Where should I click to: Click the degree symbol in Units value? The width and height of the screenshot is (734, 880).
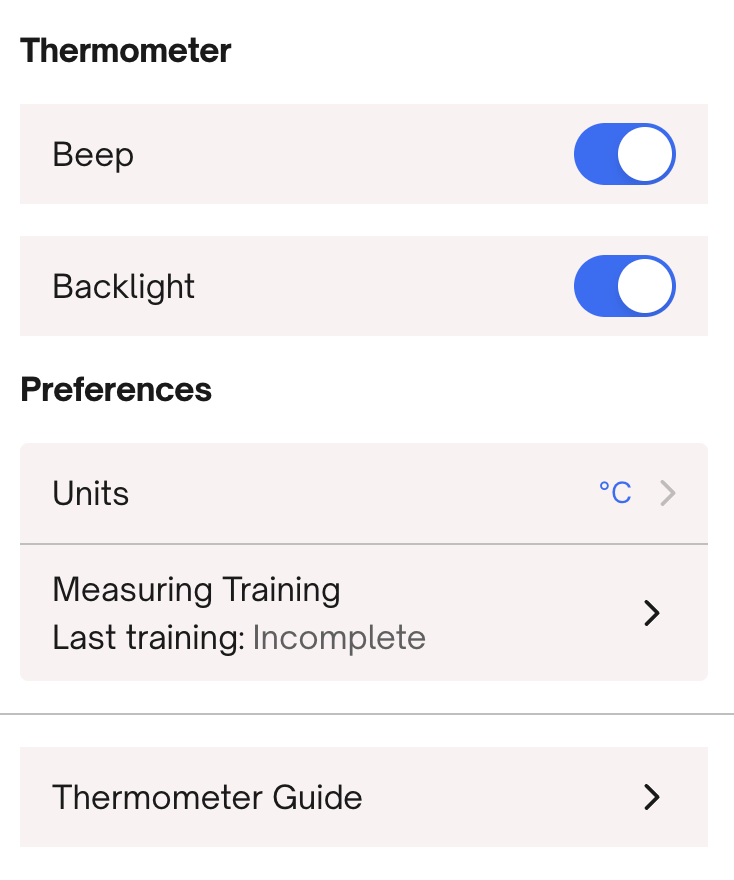pos(604,486)
